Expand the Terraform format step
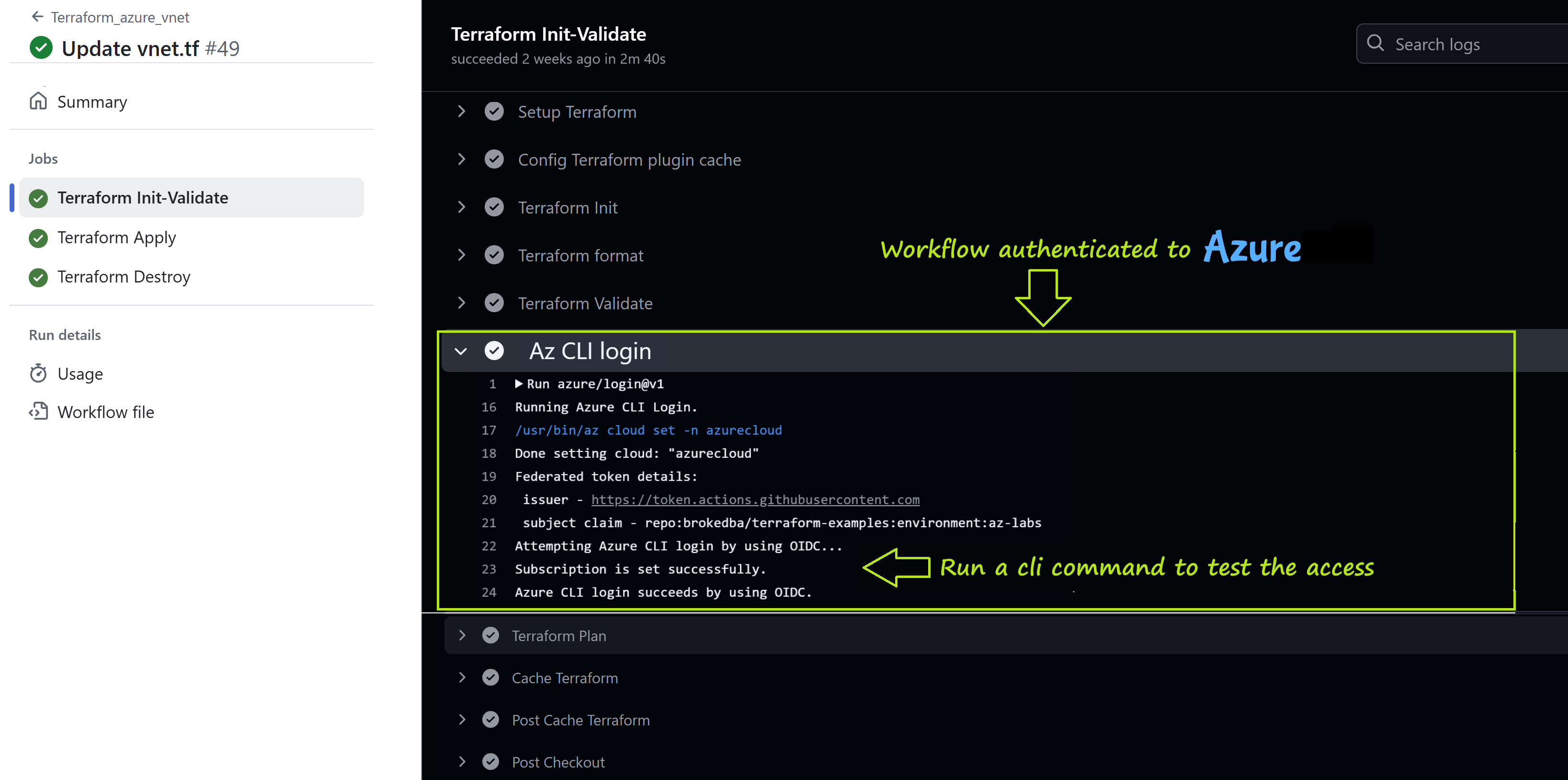Image resolution: width=1568 pixels, height=780 pixels. (x=461, y=255)
